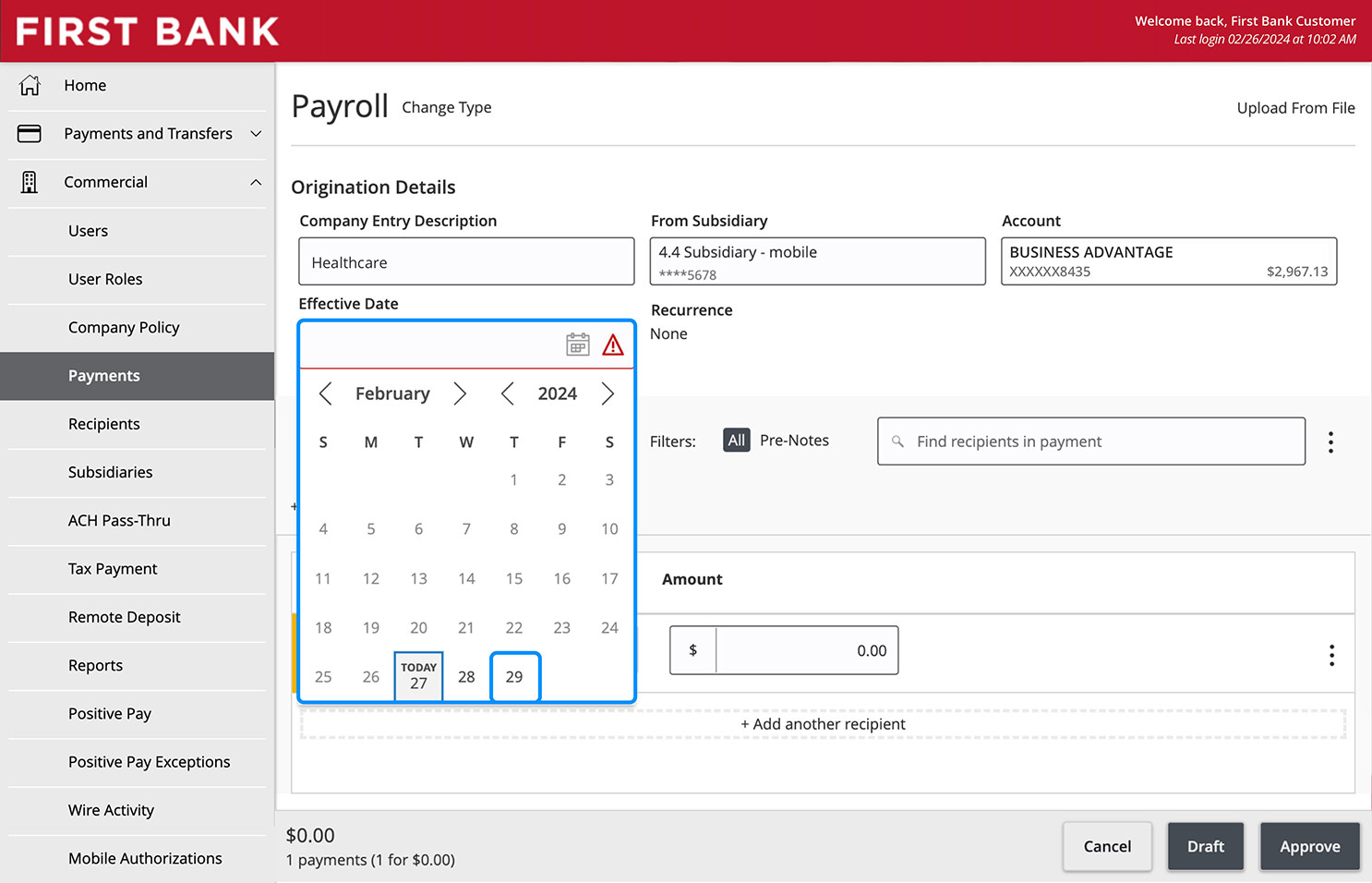Open ACH Pass-Thru menu item
The image size is (1372, 883).
tap(138, 520)
